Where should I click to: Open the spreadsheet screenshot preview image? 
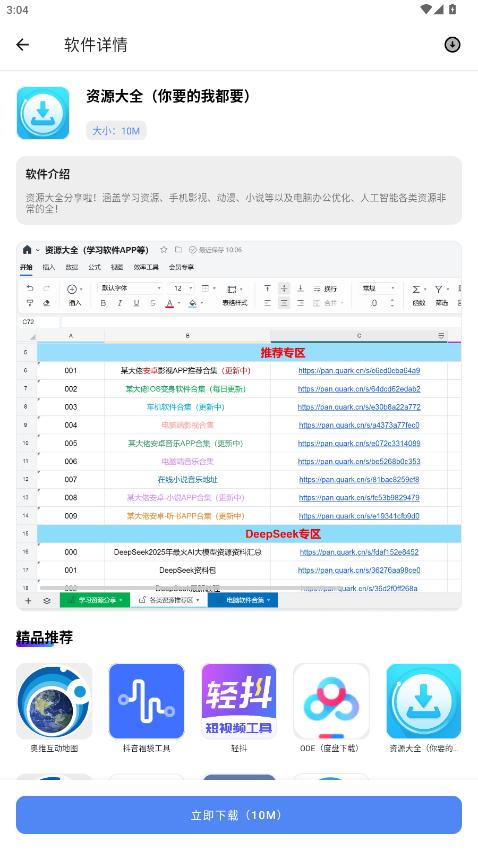[239, 426]
